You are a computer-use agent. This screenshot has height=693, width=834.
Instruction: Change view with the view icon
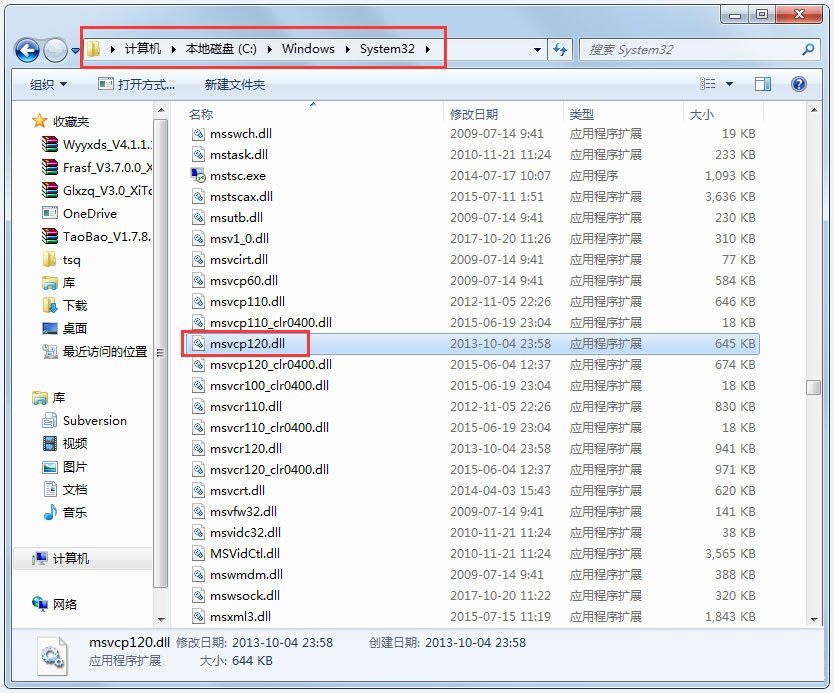[x=707, y=84]
